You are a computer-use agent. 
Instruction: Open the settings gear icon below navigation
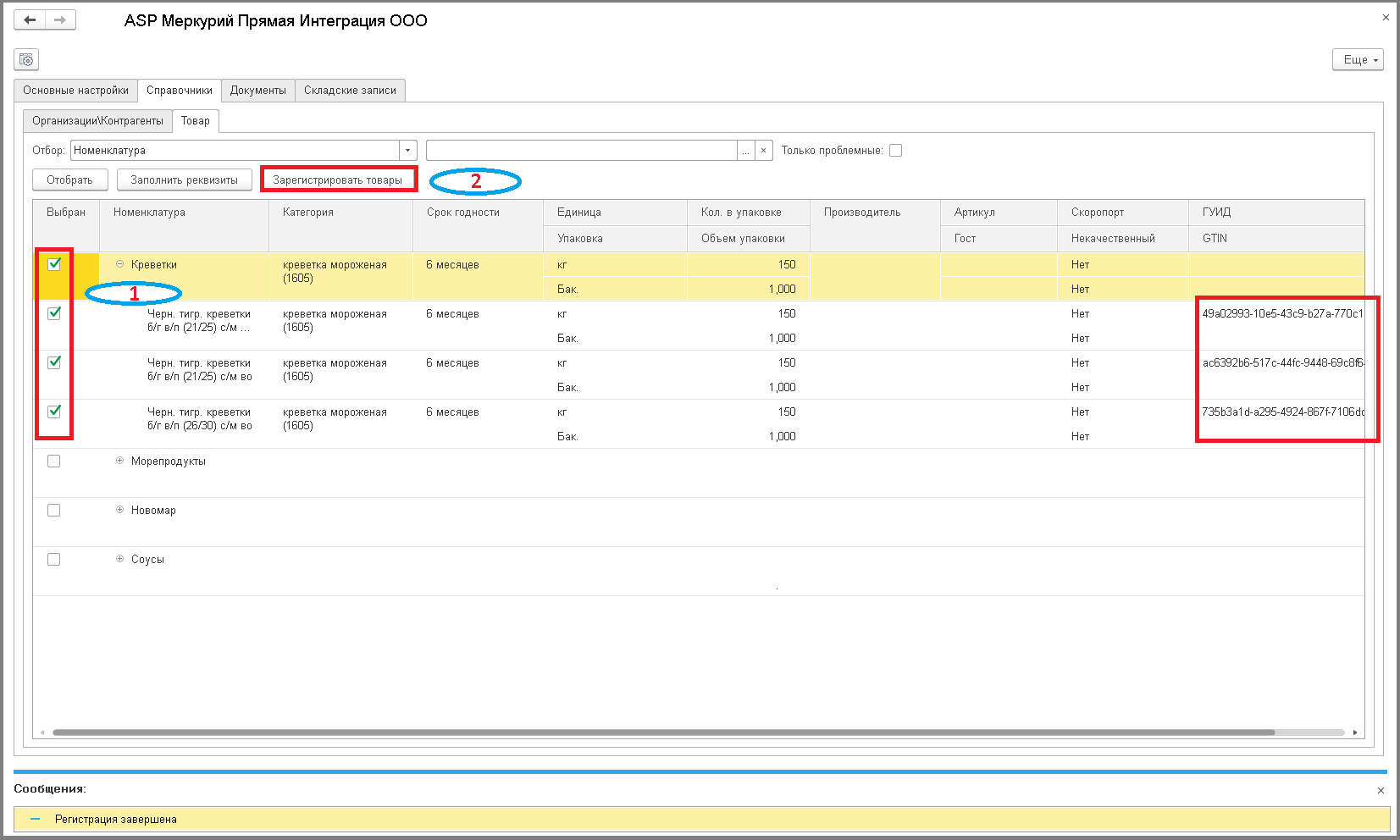click(x=26, y=59)
